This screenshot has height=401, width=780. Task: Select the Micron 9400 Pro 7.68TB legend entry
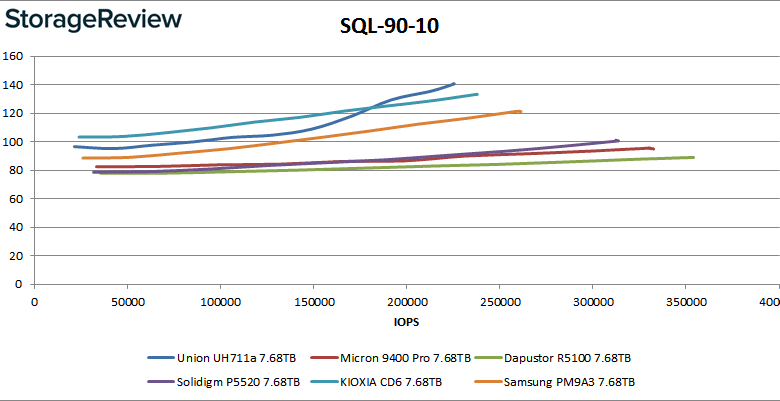click(390, 358)
